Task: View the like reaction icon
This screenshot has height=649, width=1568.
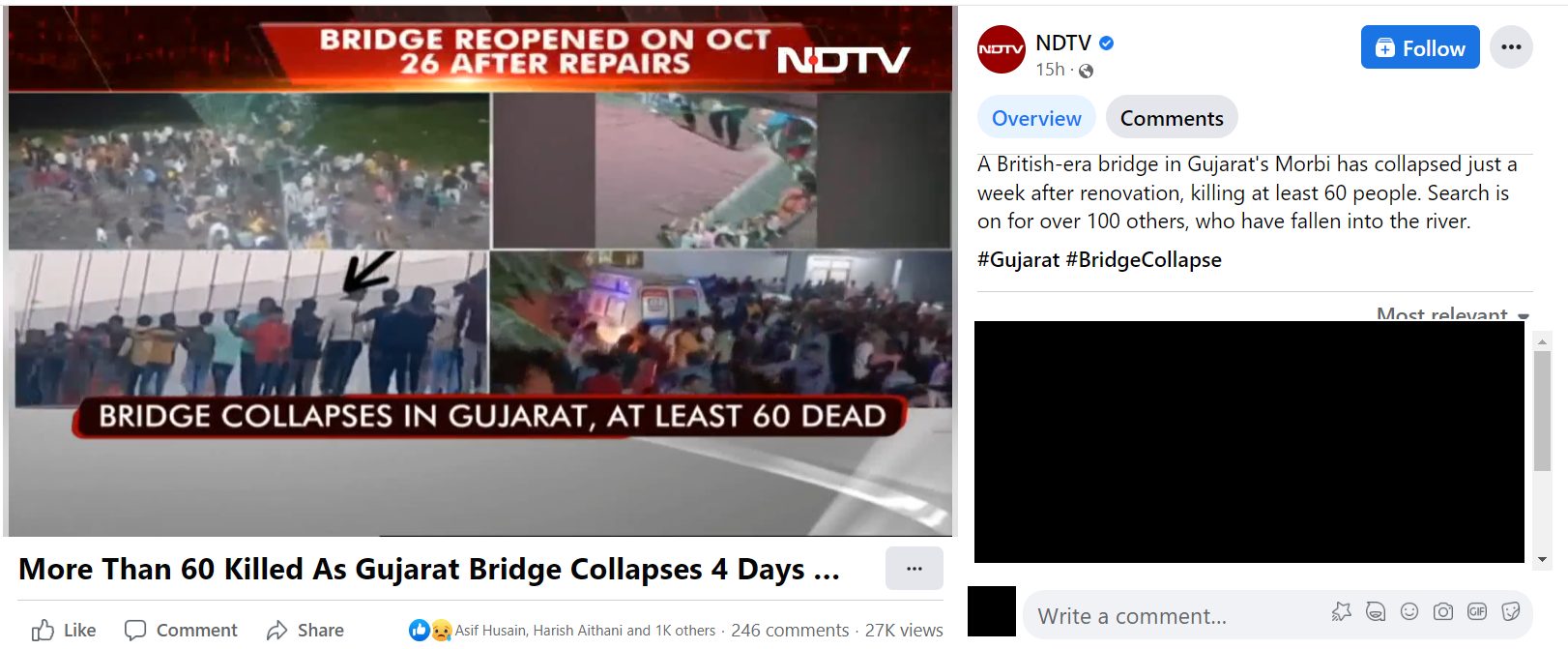Action: click(x=419, y=630)
